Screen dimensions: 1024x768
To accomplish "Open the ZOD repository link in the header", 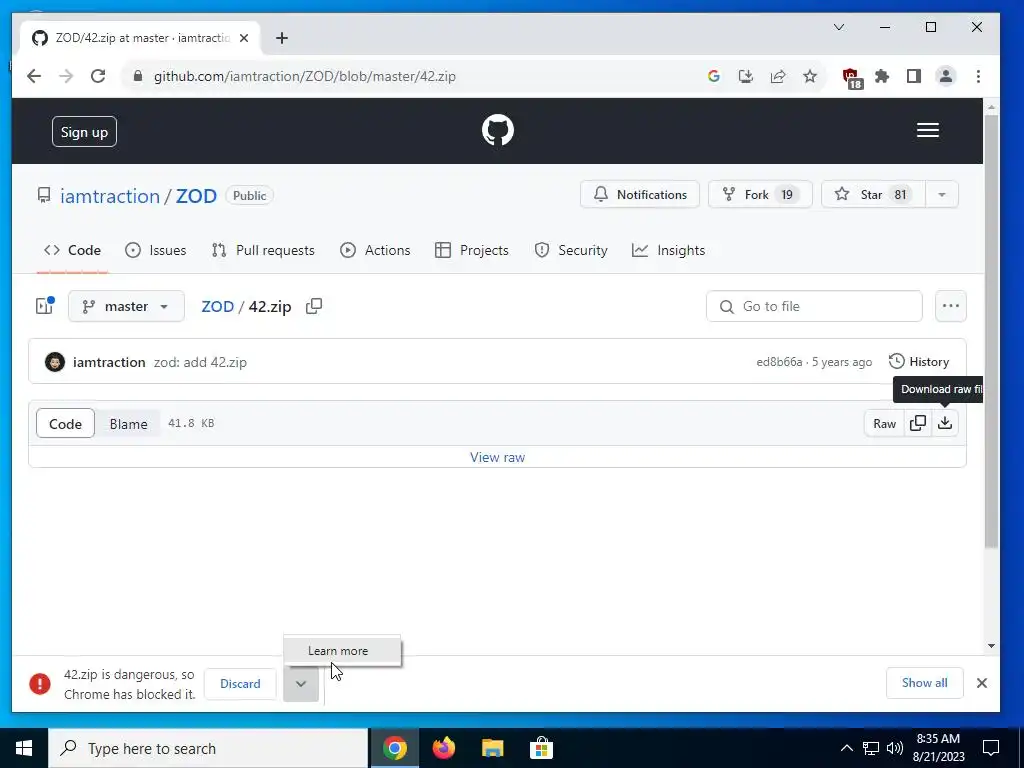I will click(x=196, y=196).
